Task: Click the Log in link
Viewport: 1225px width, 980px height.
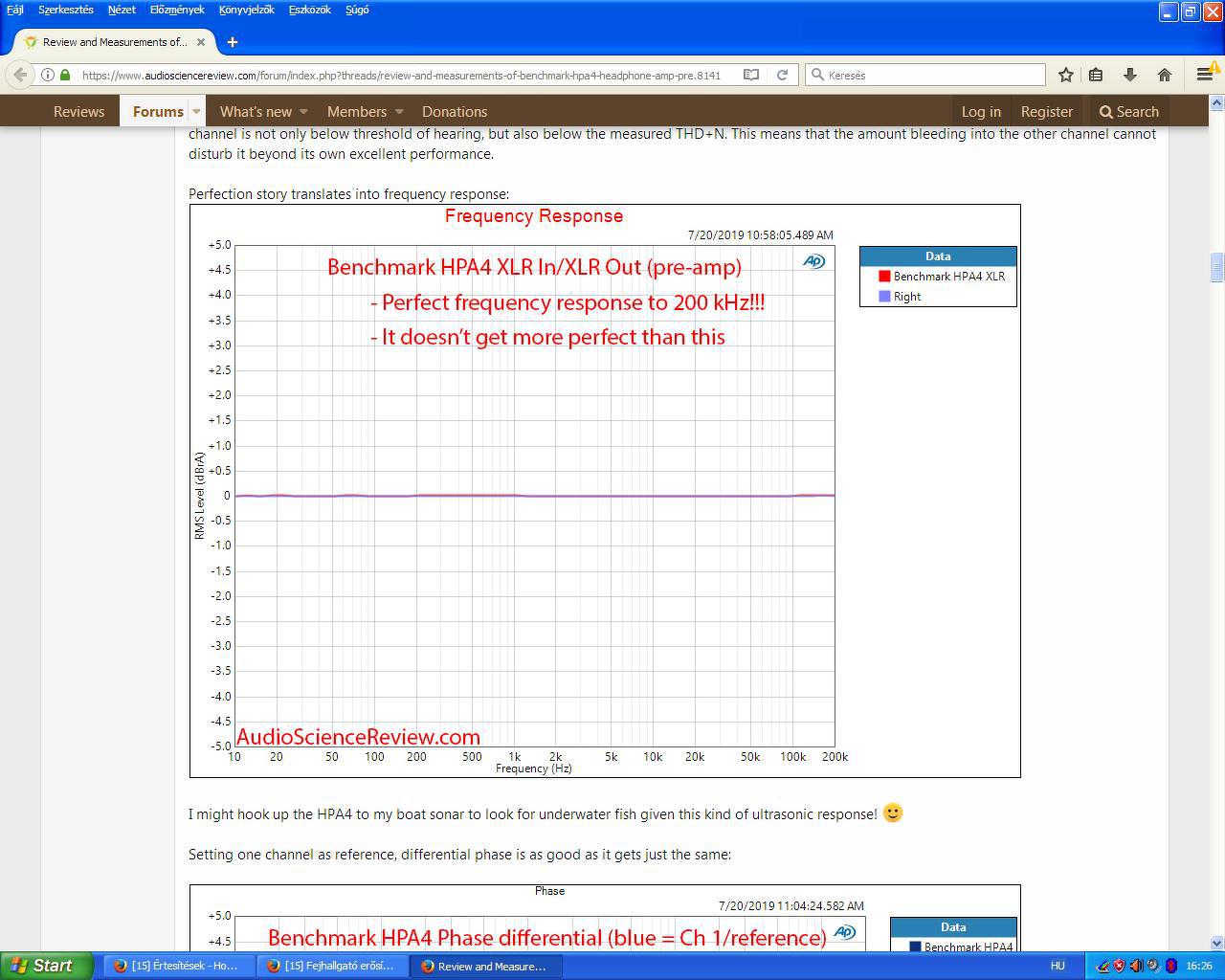Action: pyautogui.click(x=981, y=112)
